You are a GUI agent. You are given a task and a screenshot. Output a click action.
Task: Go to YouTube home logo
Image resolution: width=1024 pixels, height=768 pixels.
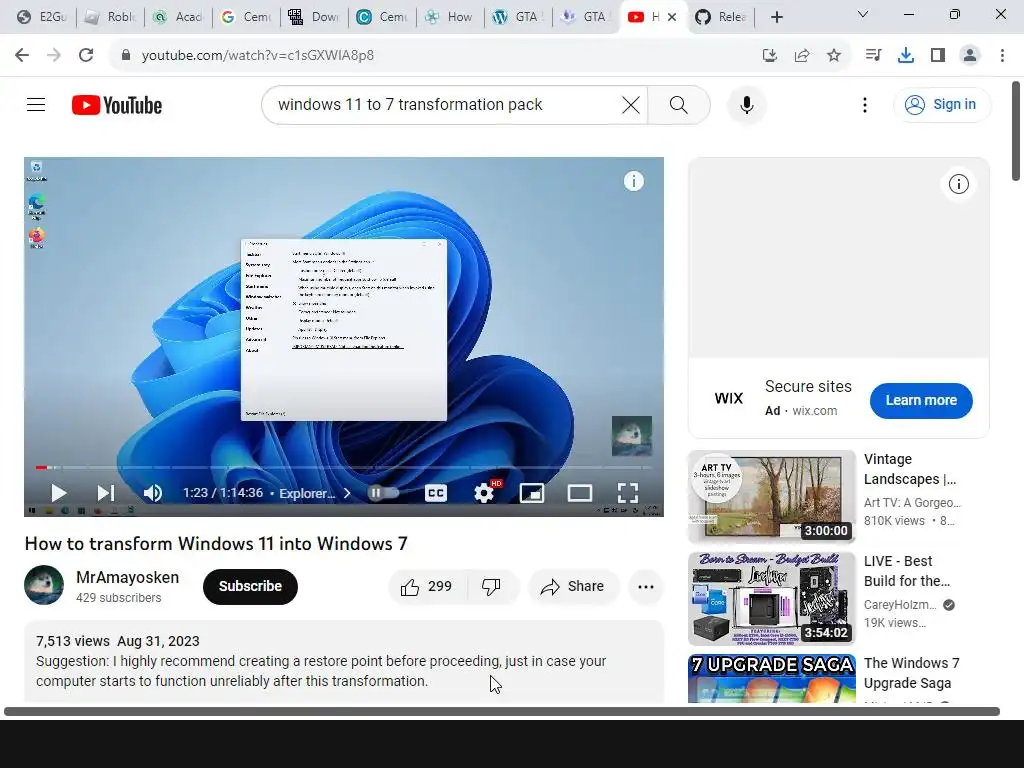tap(117, 105)
